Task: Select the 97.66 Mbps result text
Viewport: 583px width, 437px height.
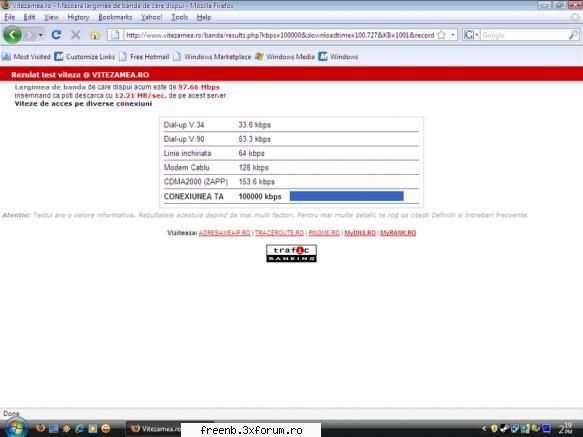Action: (x=199, y=87)
